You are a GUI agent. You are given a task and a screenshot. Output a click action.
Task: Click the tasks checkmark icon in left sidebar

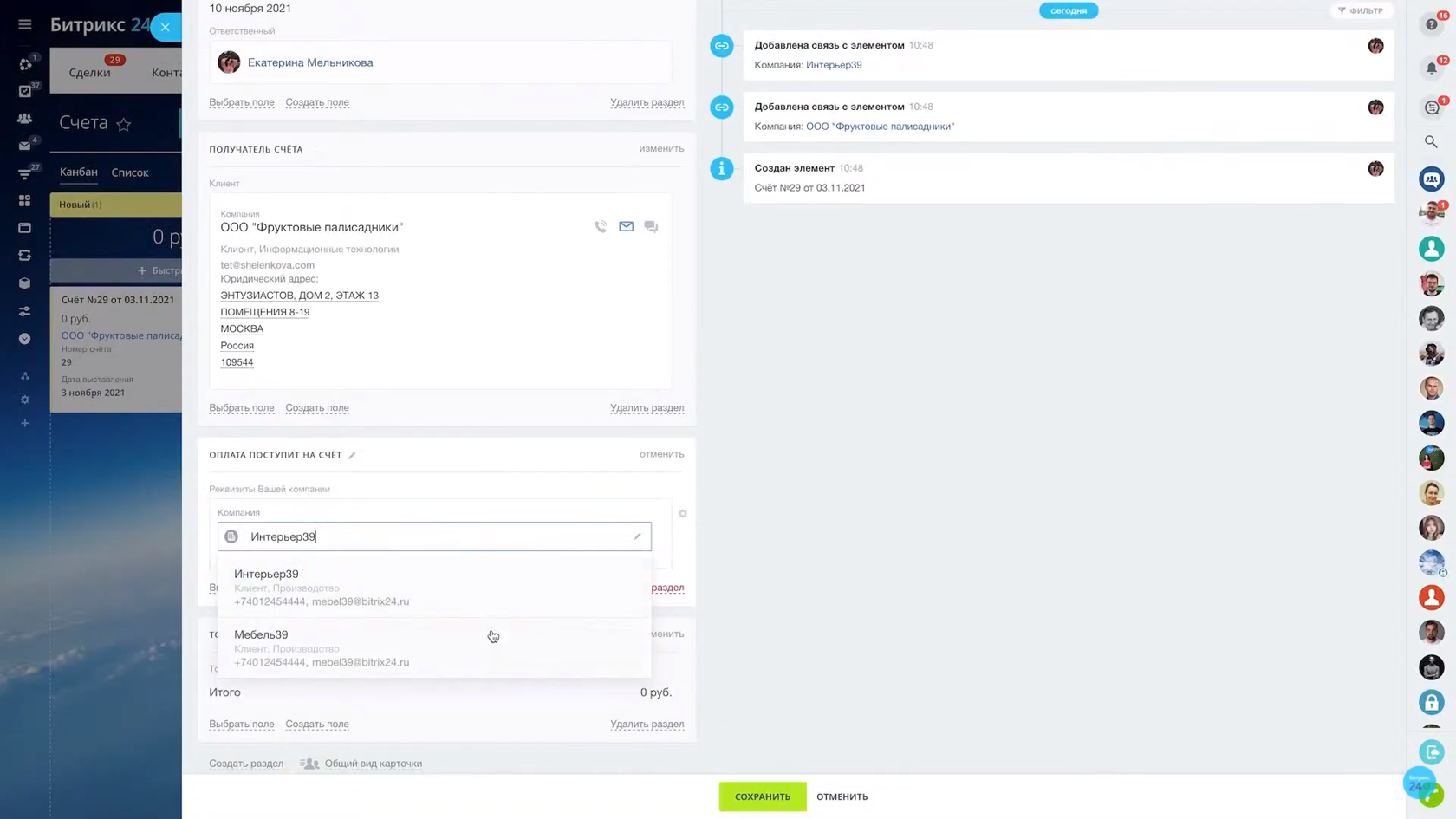[24, 91]
